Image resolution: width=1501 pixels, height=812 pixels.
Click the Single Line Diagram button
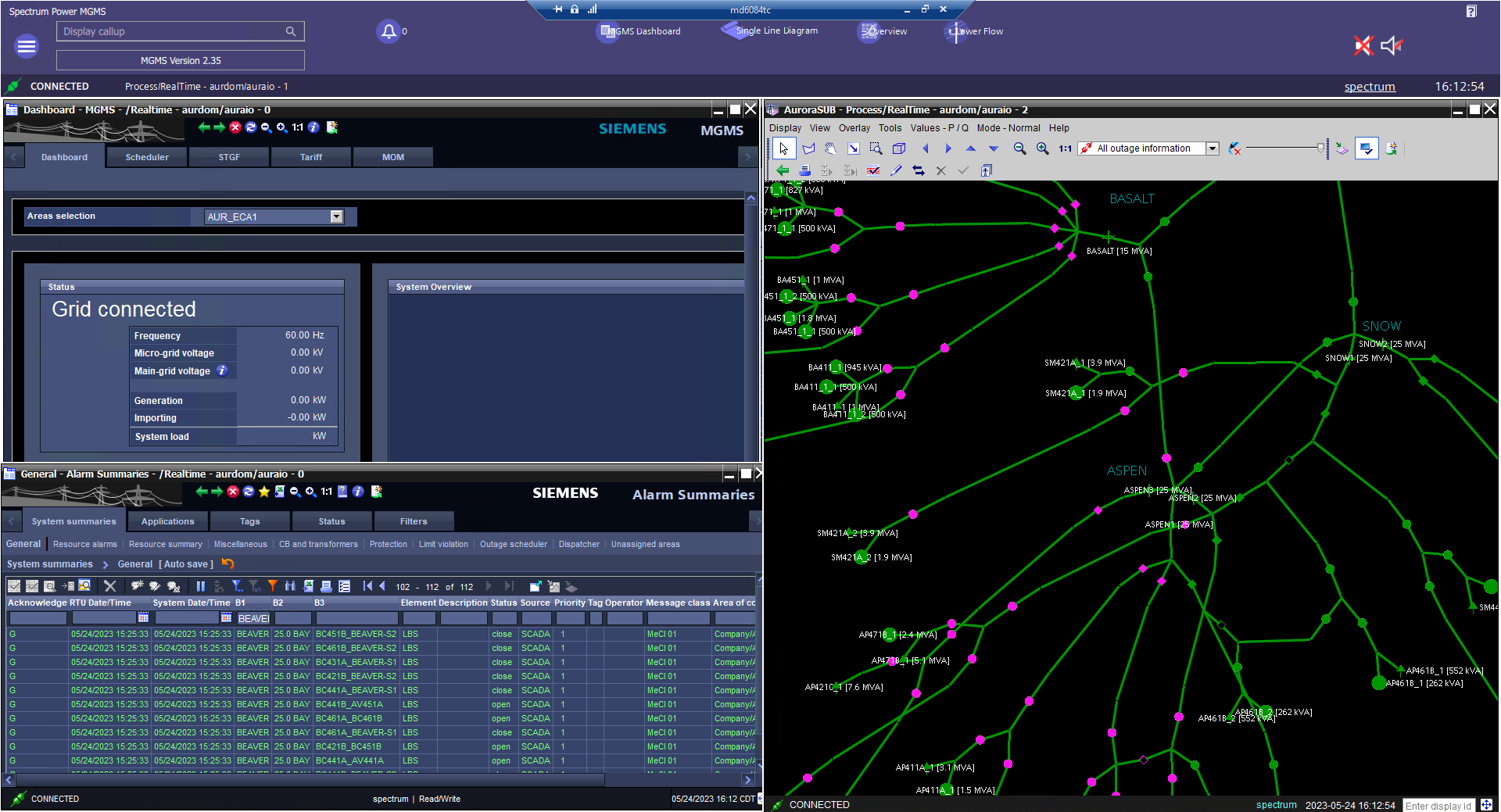770,31
